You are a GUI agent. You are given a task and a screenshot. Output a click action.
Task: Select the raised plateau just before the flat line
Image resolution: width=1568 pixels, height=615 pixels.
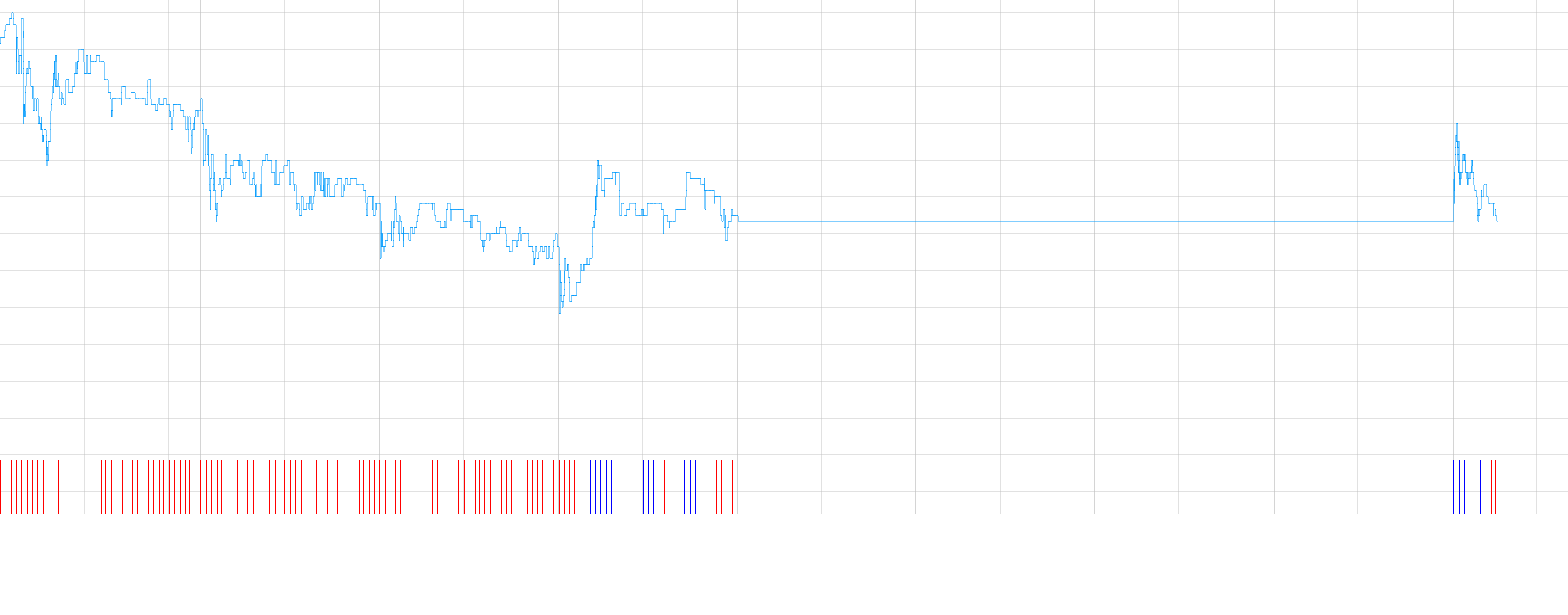[x=695, y=175]
